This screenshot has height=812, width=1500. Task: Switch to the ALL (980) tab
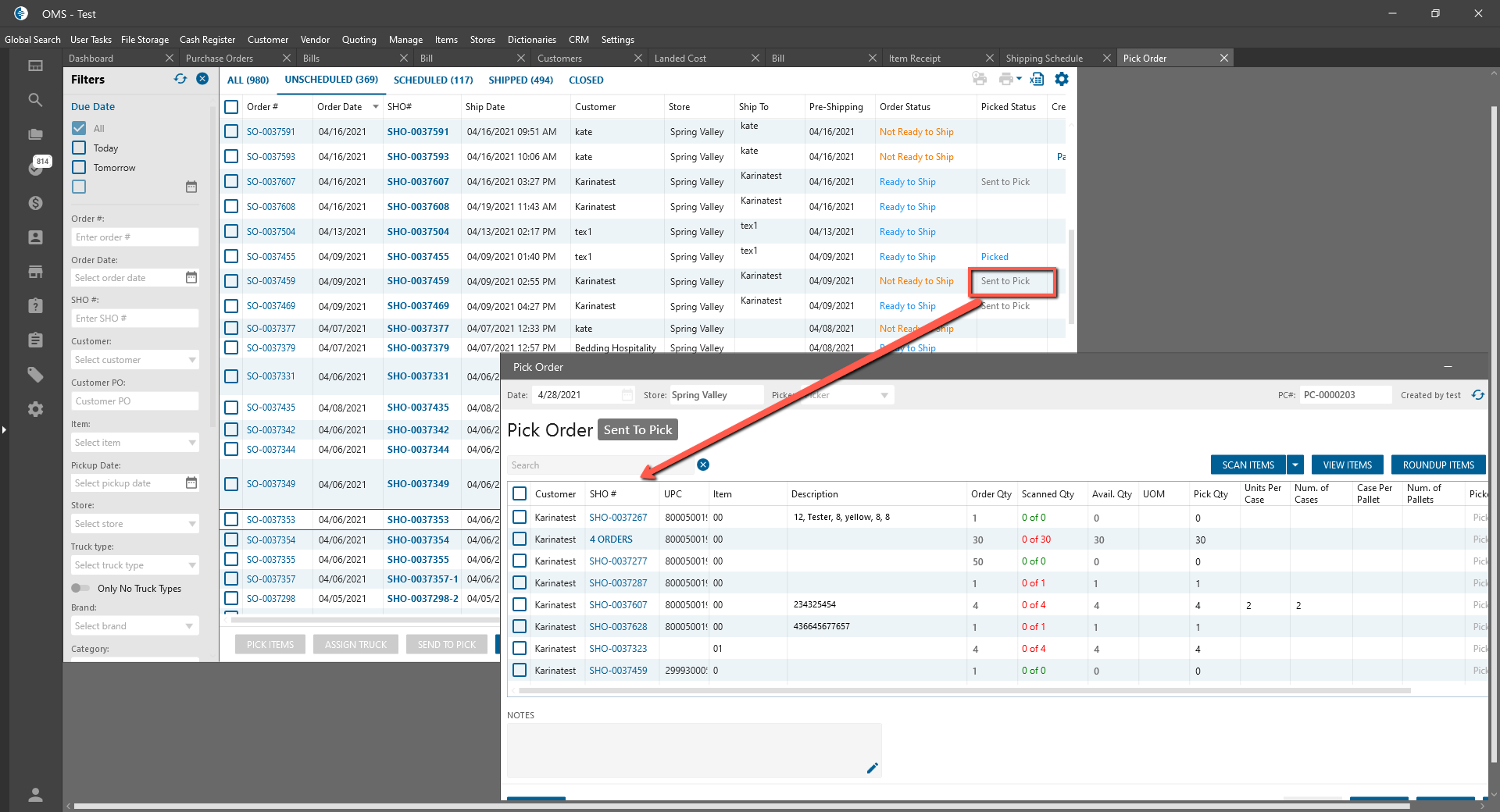tap(248, 80)
